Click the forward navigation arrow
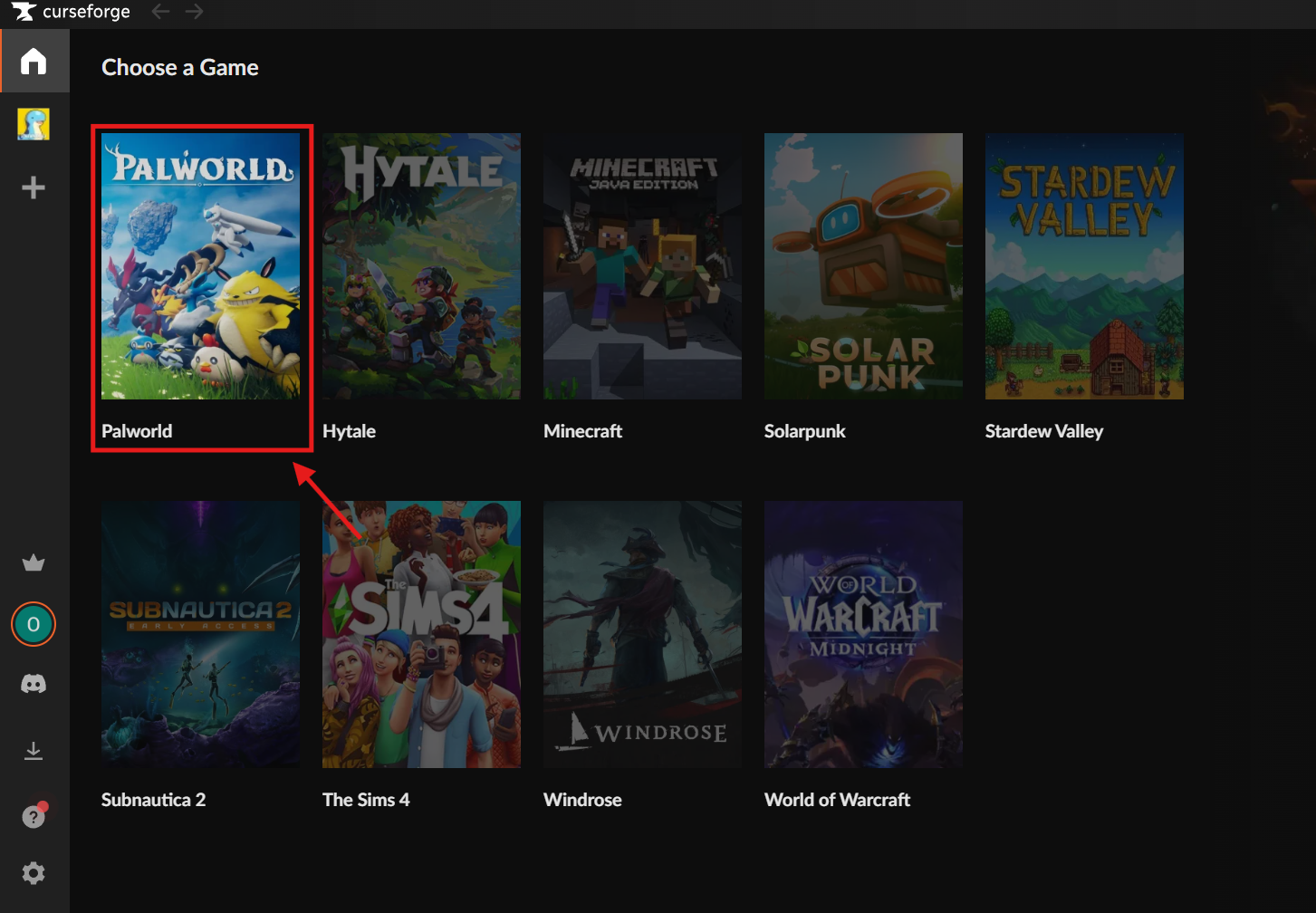The image size is (1316, 913). 194,12
